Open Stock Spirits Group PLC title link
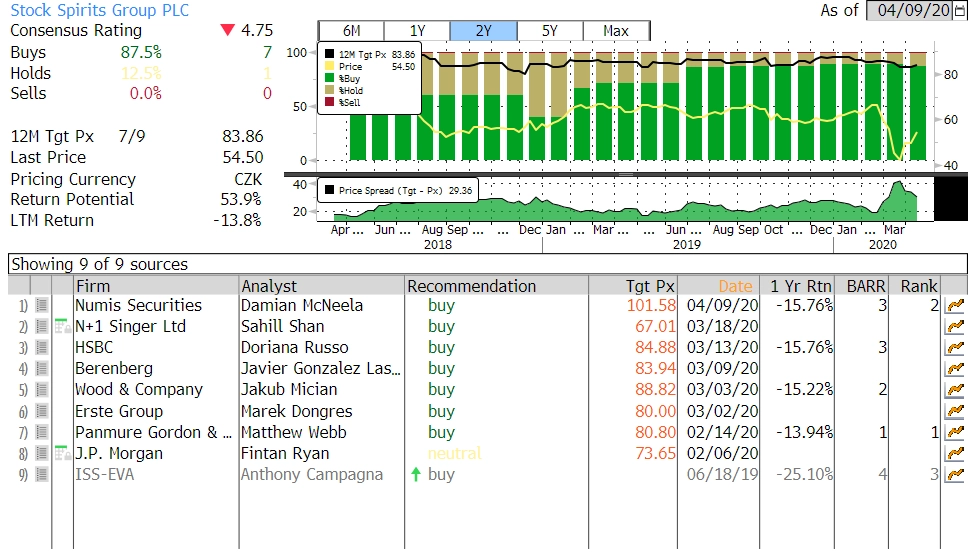 point(100,10)
